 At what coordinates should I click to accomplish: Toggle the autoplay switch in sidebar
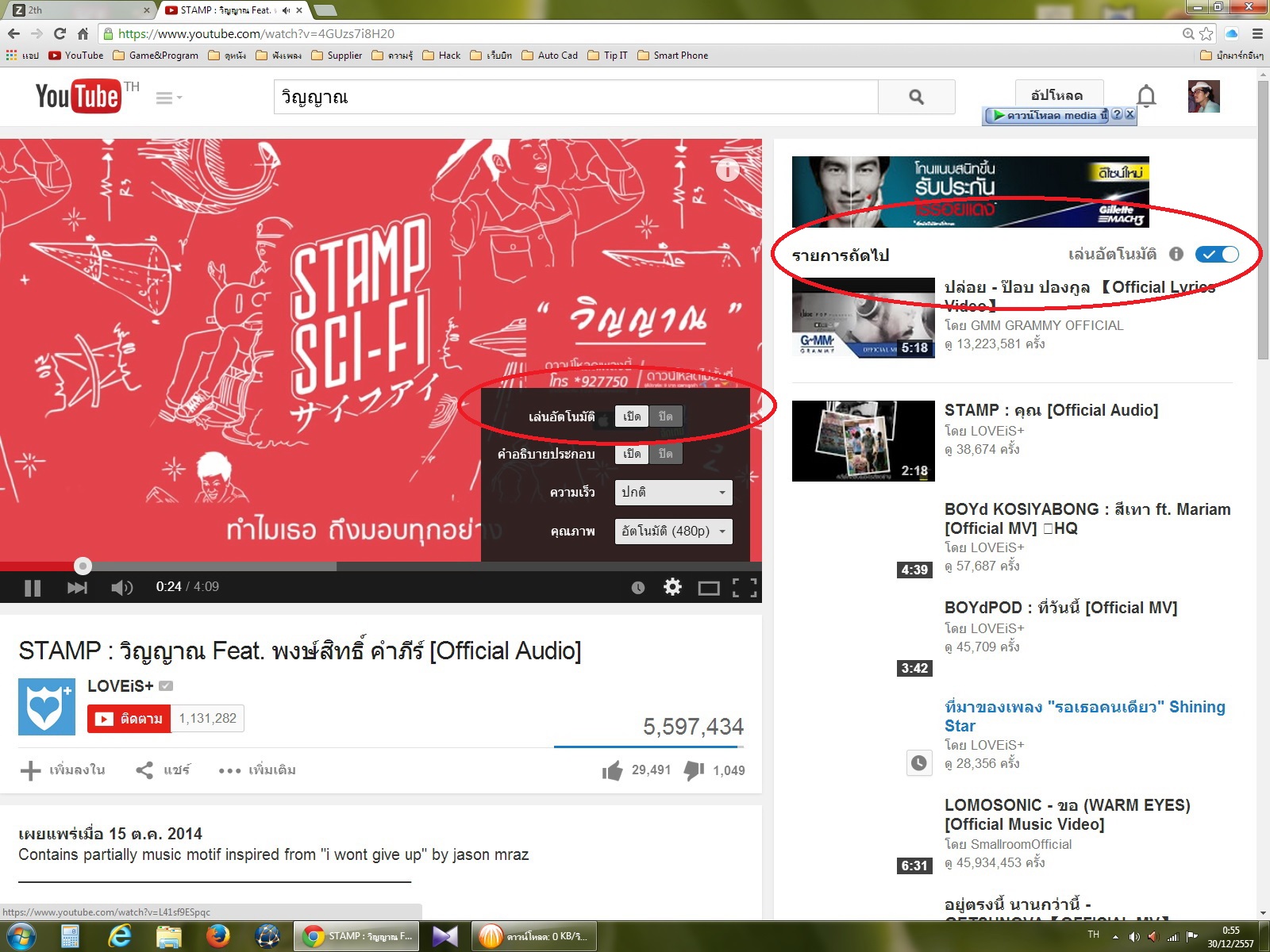click(x=1217, y=254)
